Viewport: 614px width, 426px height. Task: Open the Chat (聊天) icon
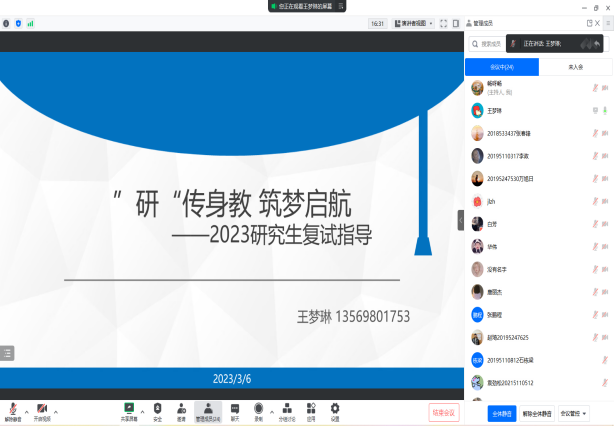[234, 409]
